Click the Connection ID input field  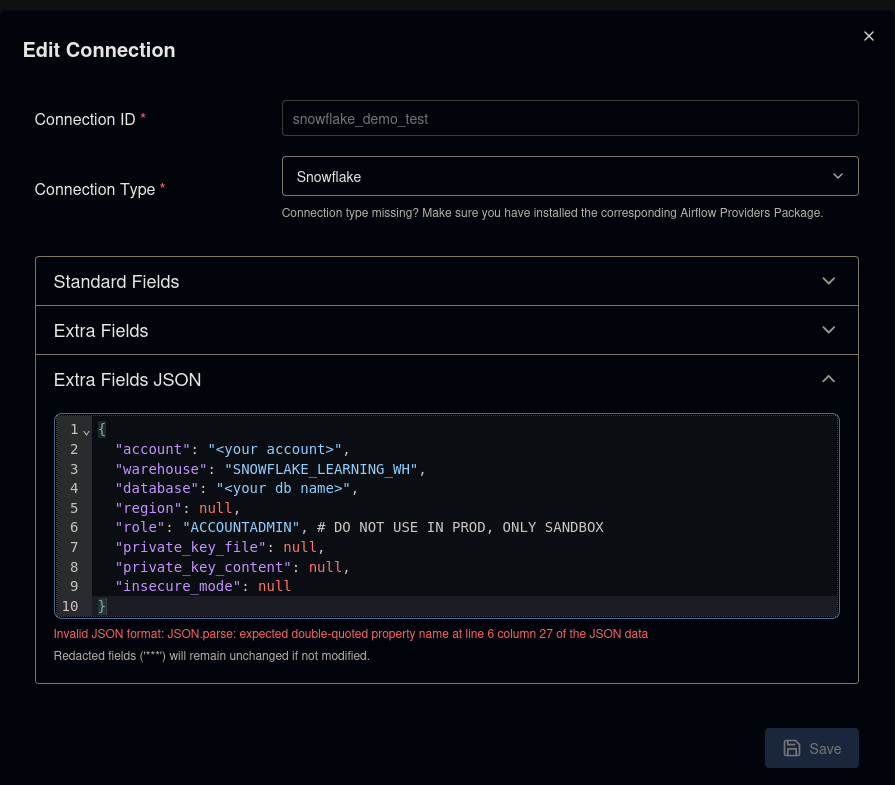(x=570, y=118)
